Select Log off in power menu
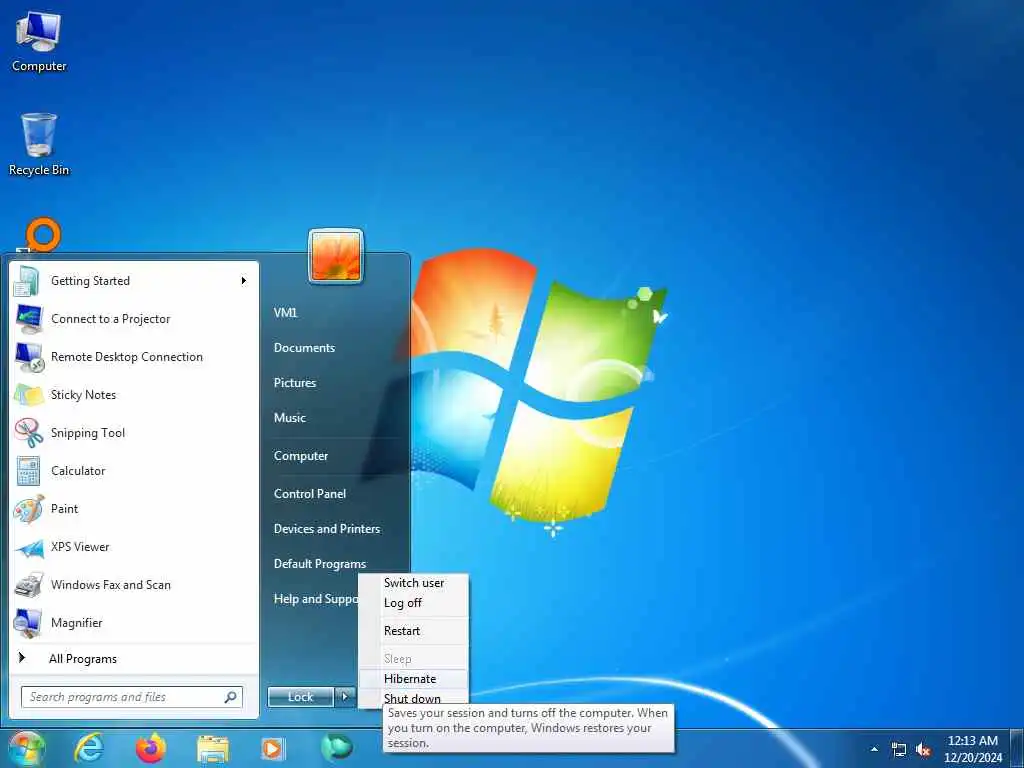Screen dimensions: 1024x768 point(403,603)
